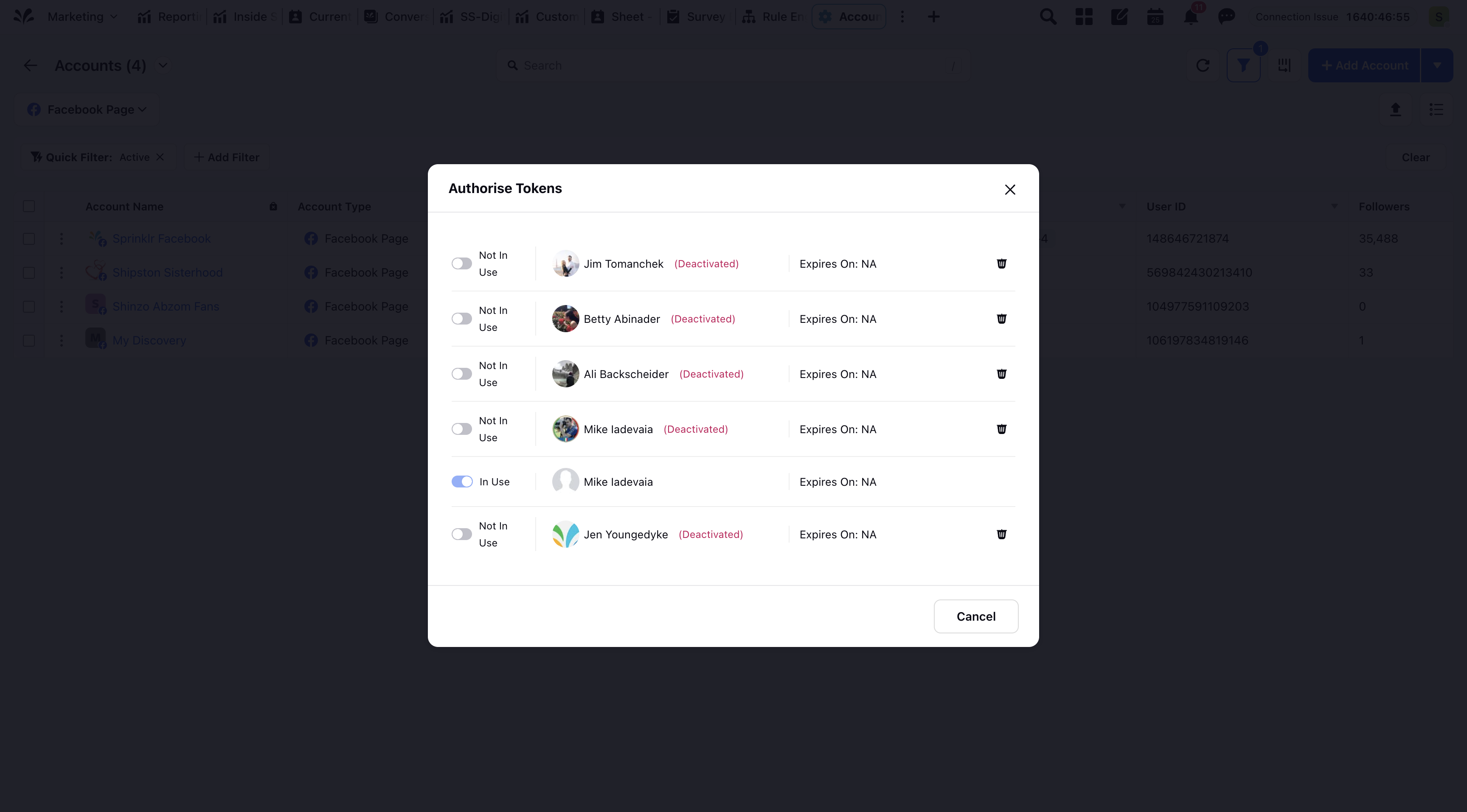Open the app launcher grid icon
1467x812 pixels.
tap(1084, 17)
